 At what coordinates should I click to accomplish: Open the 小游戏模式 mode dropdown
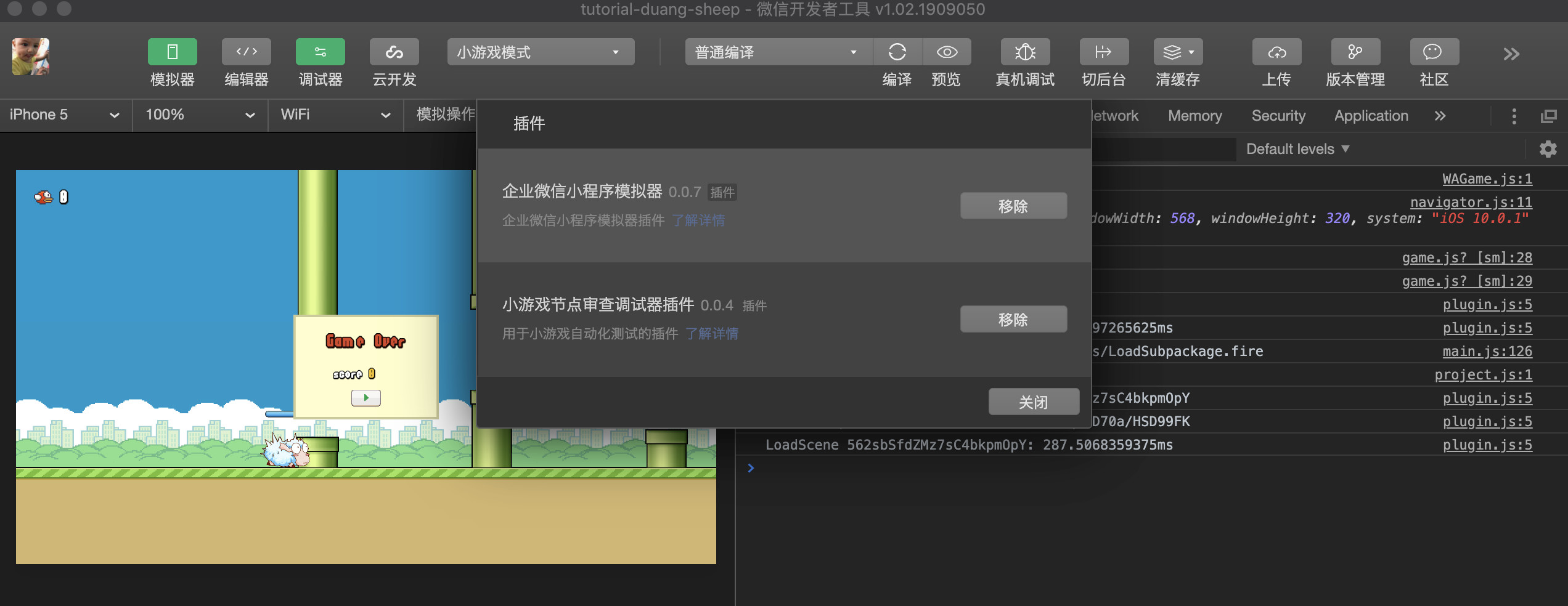click(541, 52)
